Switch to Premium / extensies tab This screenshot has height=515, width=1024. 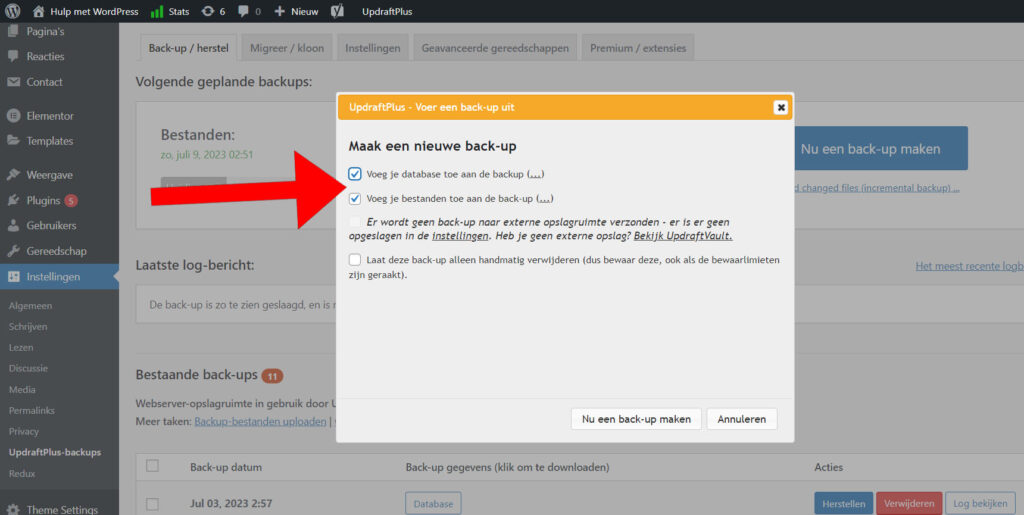tap(638, 48)
